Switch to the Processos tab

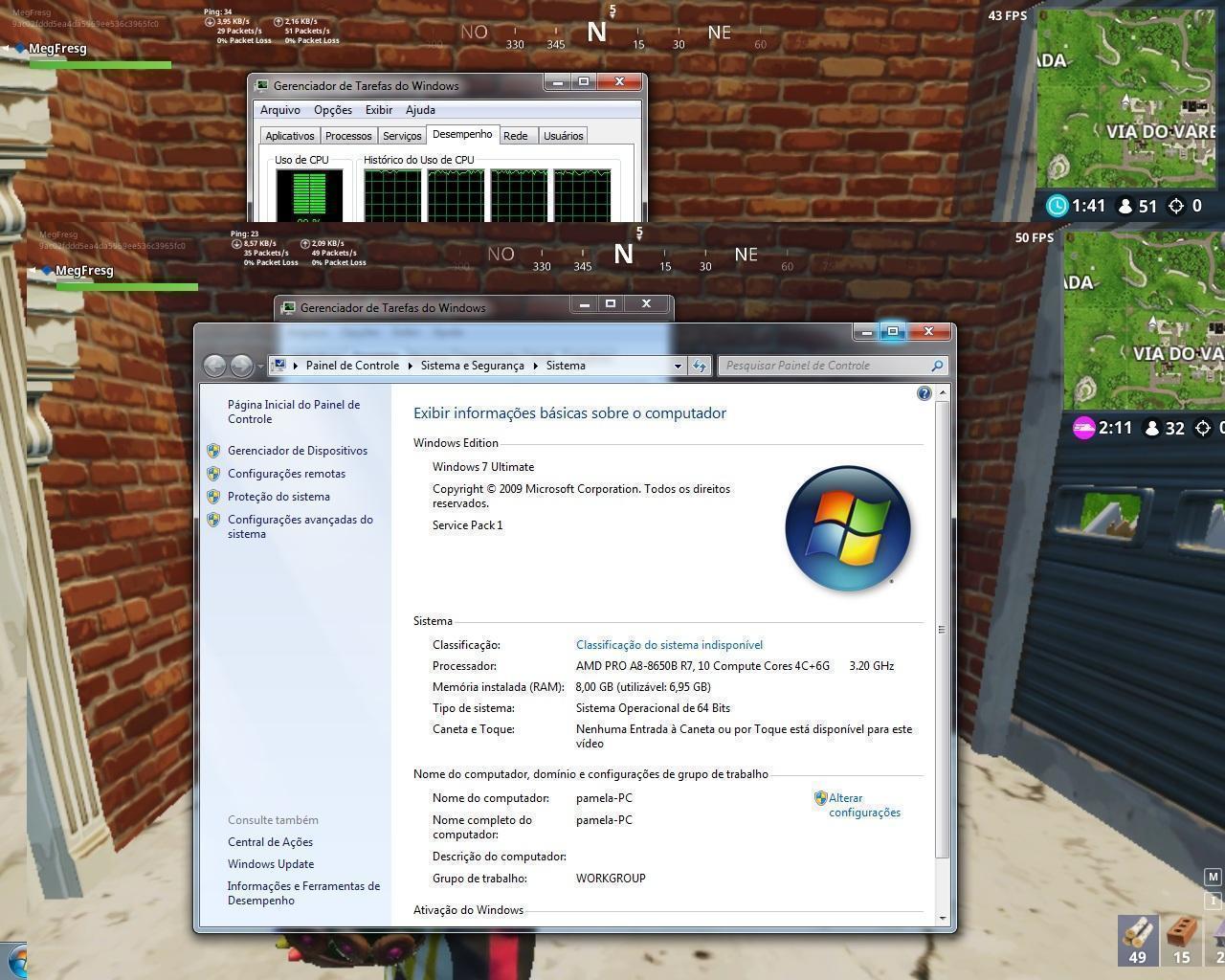point(348,136)
